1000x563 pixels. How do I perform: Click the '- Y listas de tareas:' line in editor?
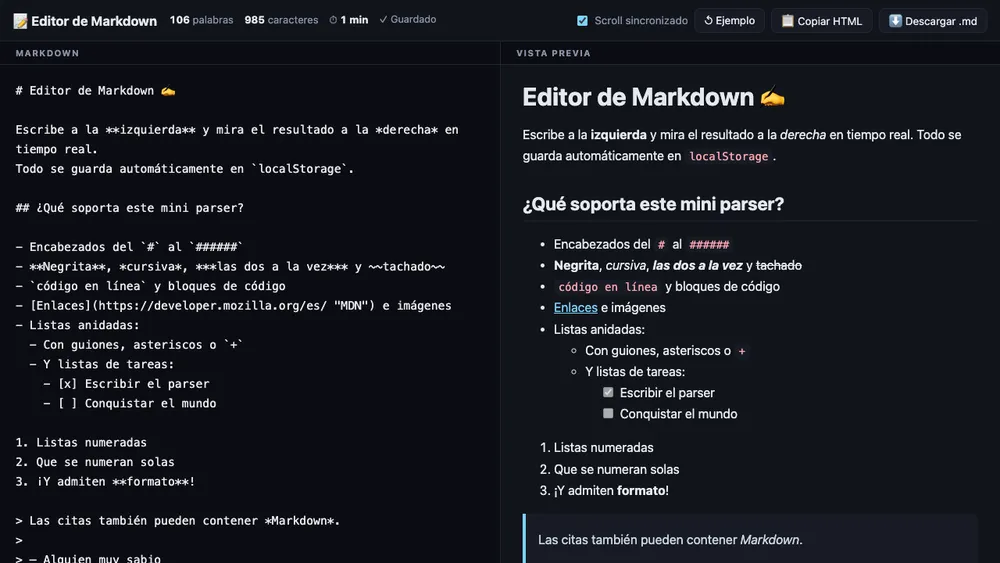(x=101, y=364)
